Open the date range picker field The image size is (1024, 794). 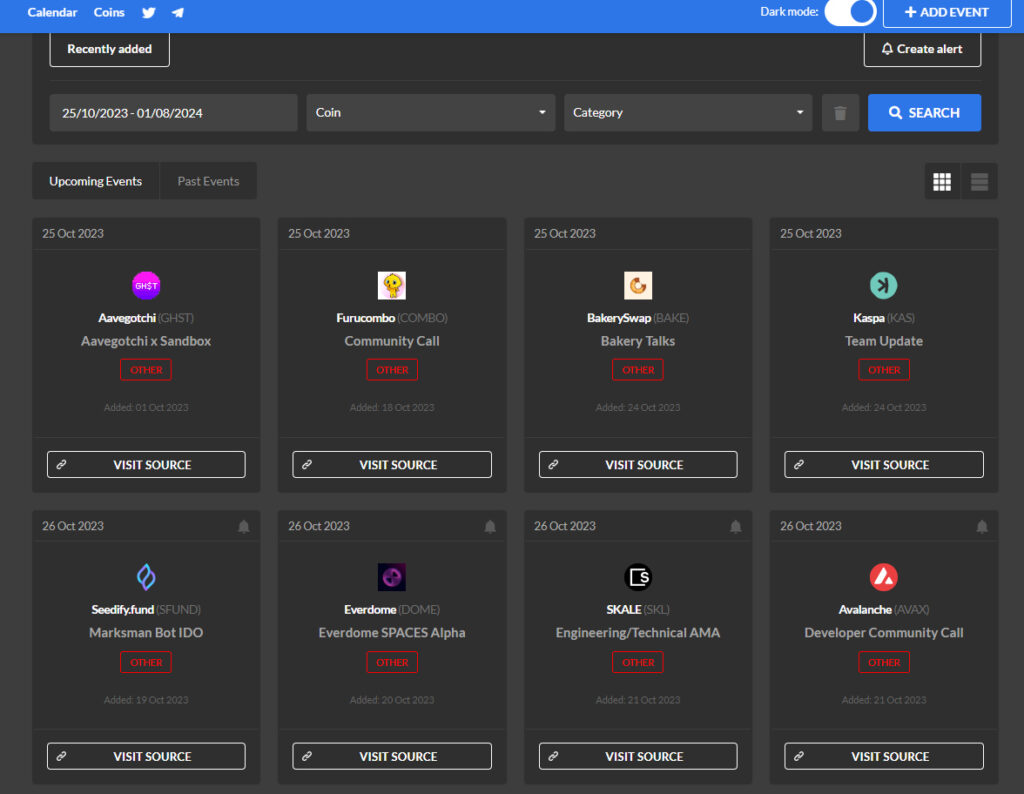point(174,113)
